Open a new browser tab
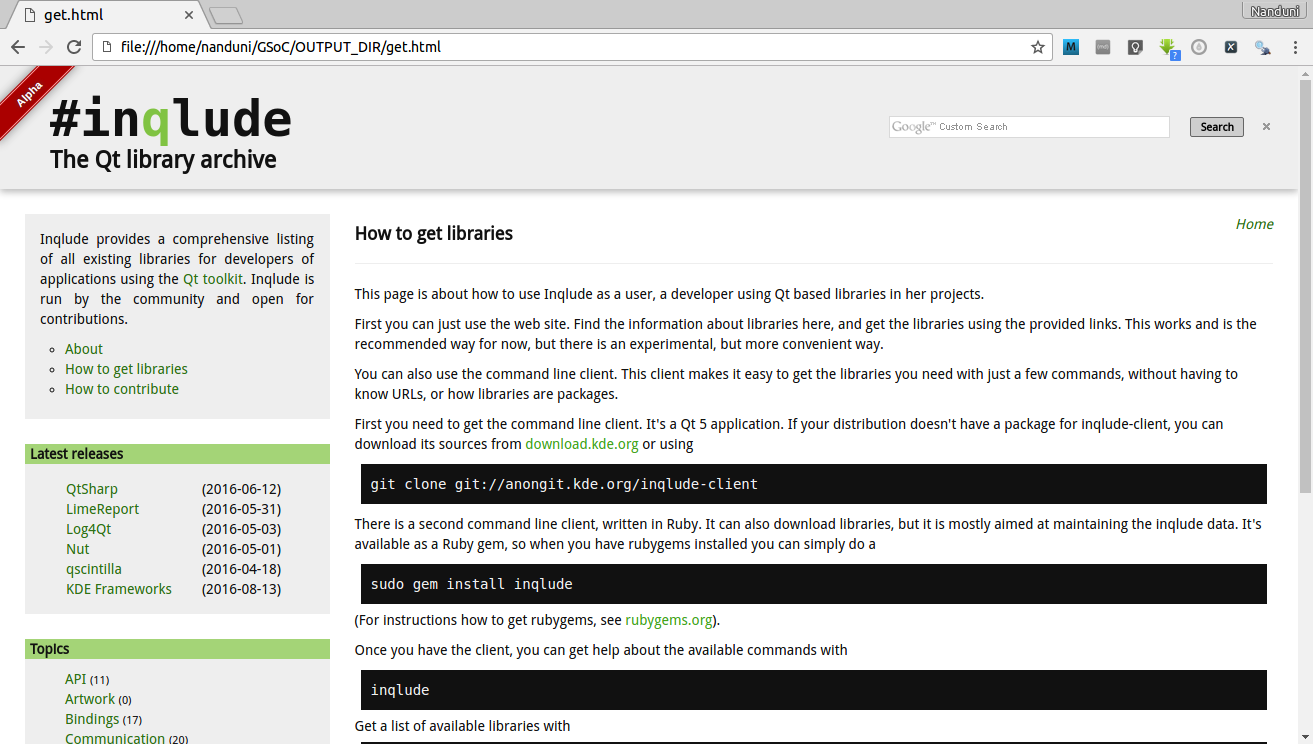This screenshot has height=744, width=1313. tap(226, 15)
